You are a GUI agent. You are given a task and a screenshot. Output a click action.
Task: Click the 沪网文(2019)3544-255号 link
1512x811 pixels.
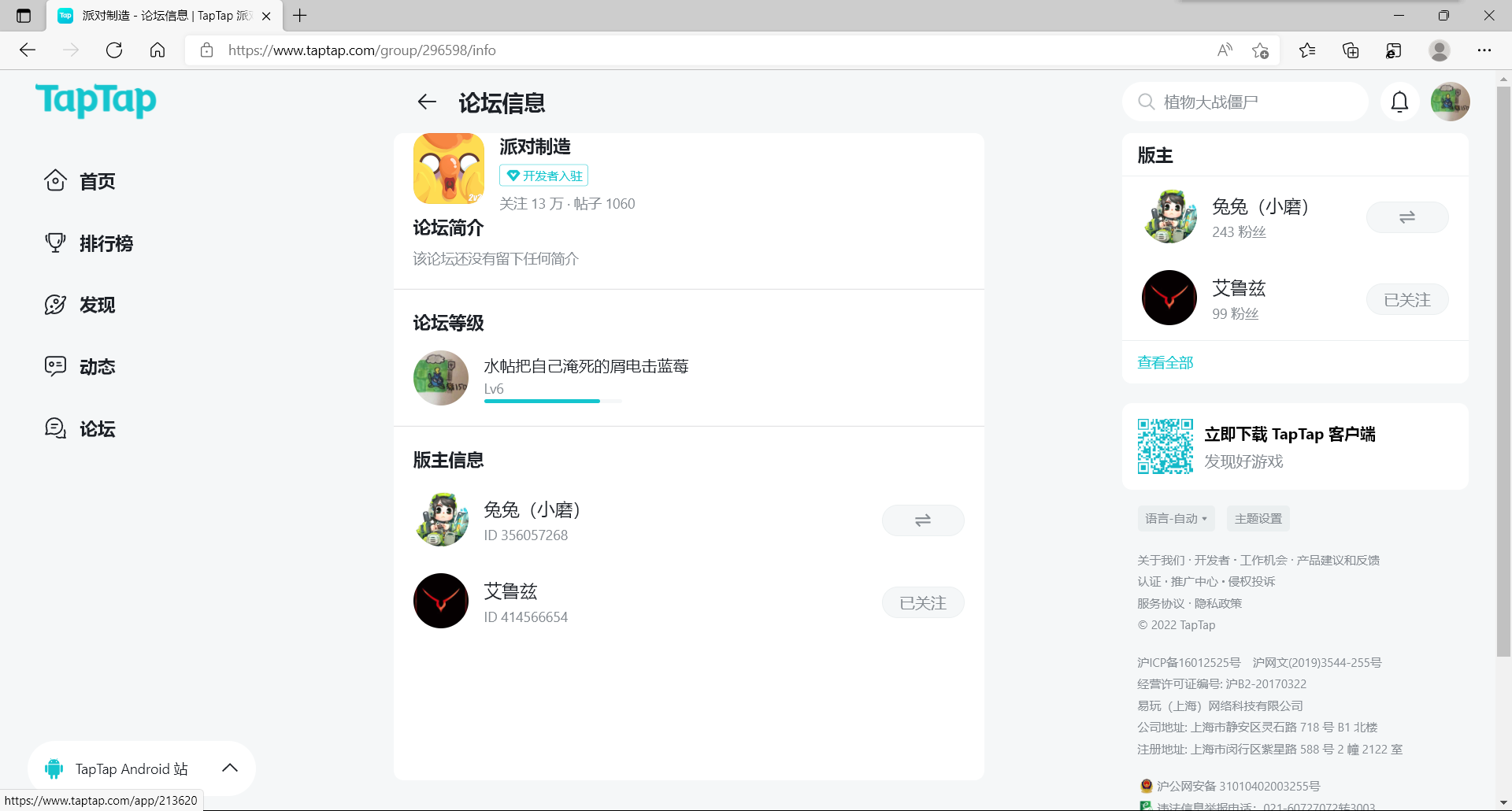1317,662
